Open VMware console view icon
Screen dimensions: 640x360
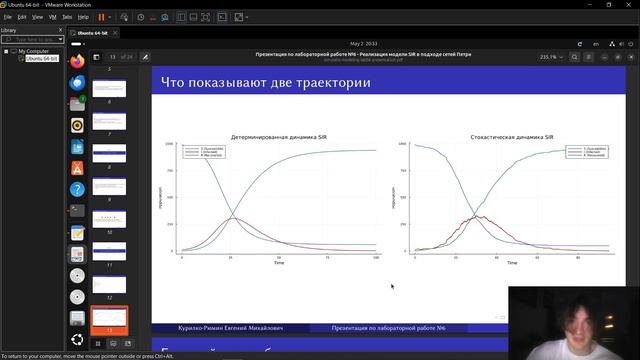pos(222,17)
